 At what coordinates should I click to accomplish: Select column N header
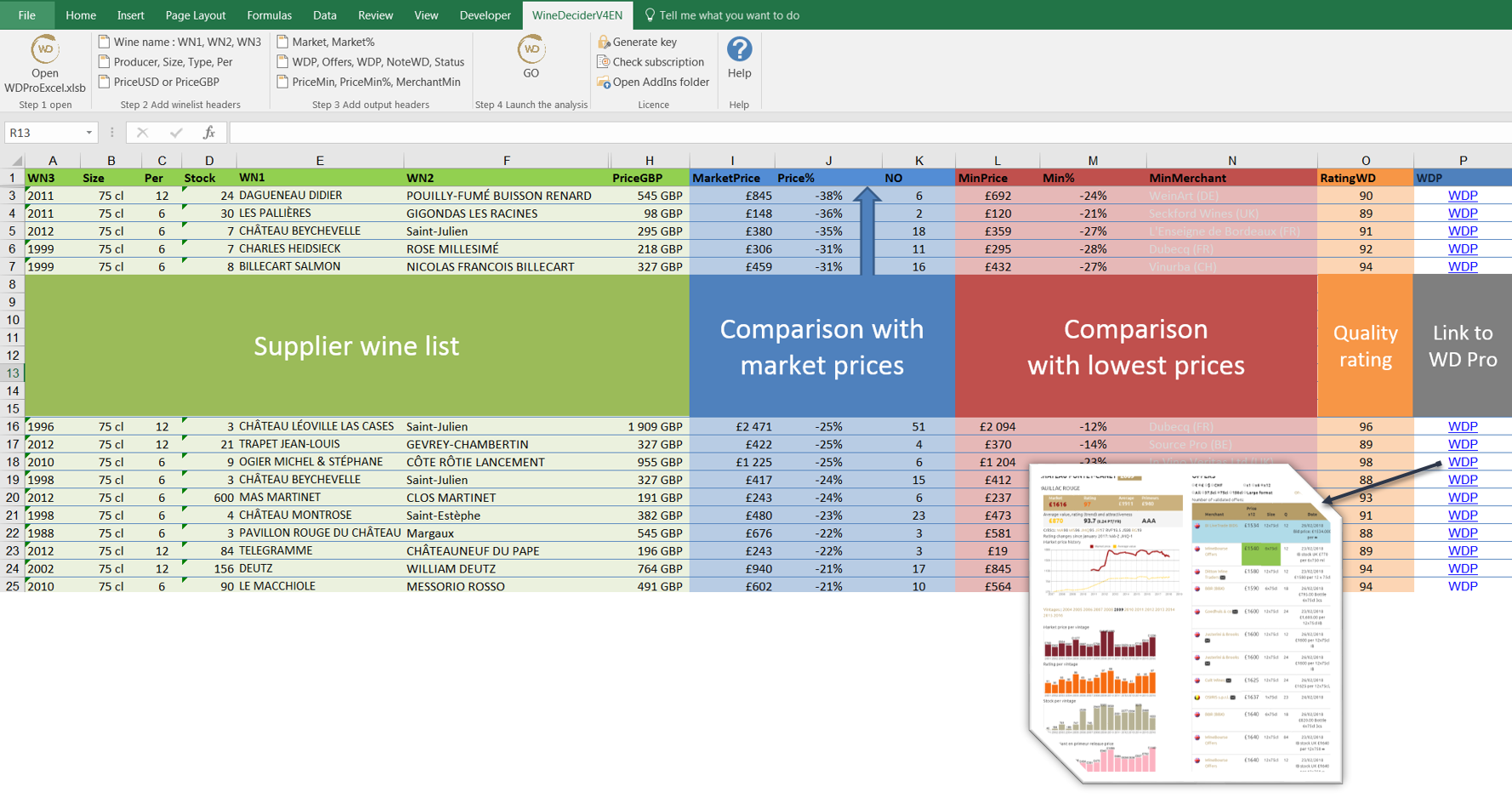1231,161
